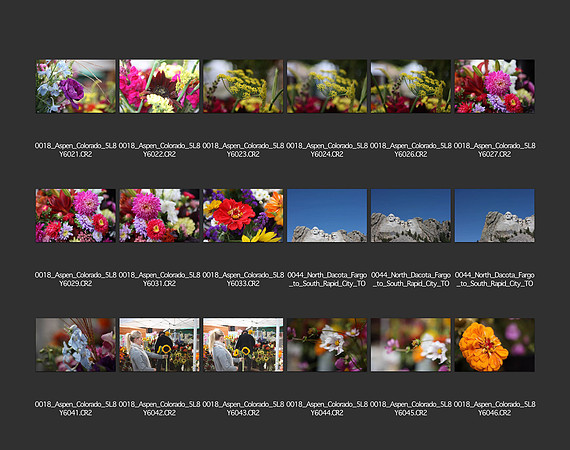
Task: Click the filename text ending Y6042.CR2
Action: (x=159, y=409)
